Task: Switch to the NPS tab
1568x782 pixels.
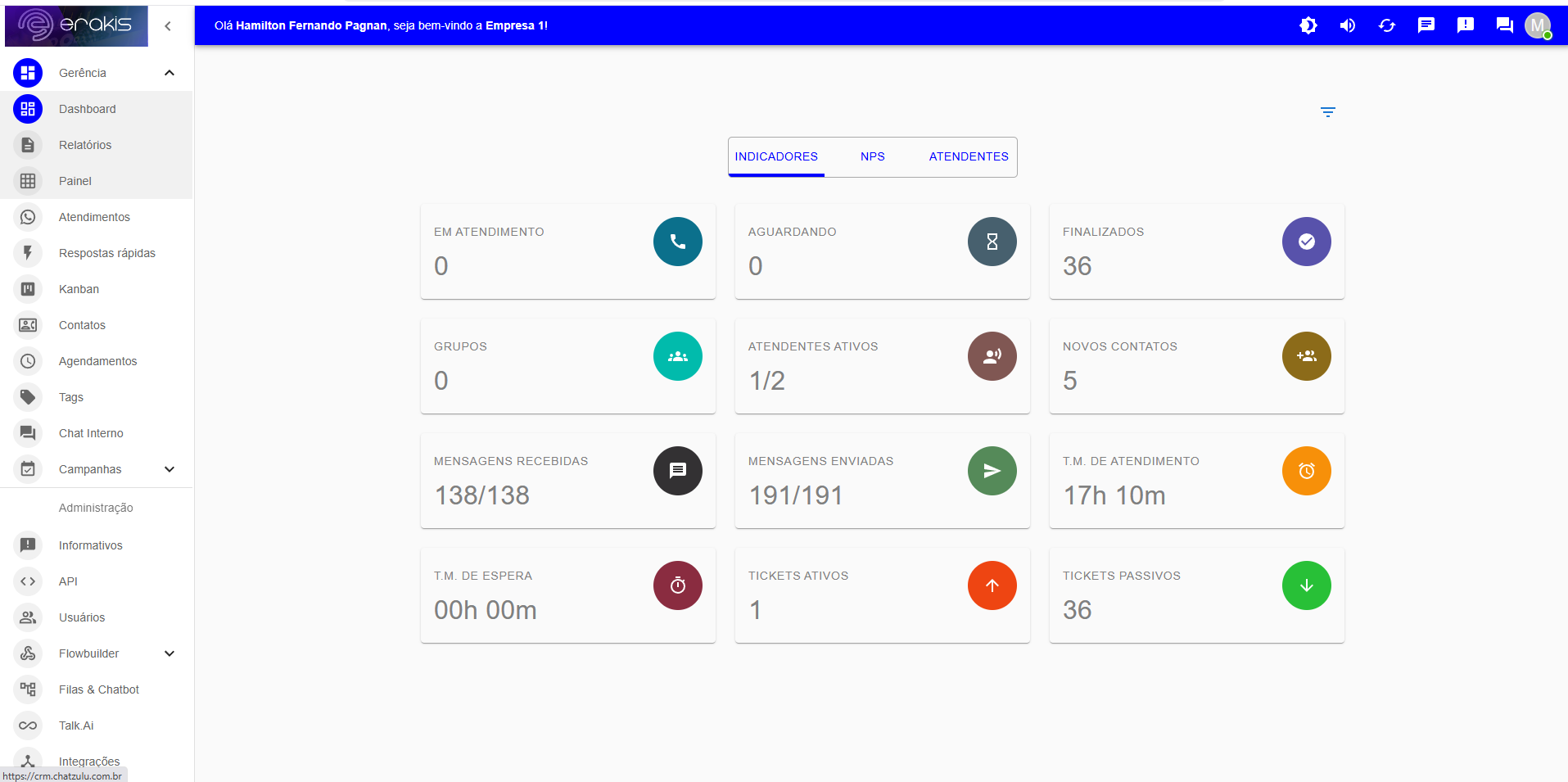Action: pyautogui.click(x=872, y=156)
